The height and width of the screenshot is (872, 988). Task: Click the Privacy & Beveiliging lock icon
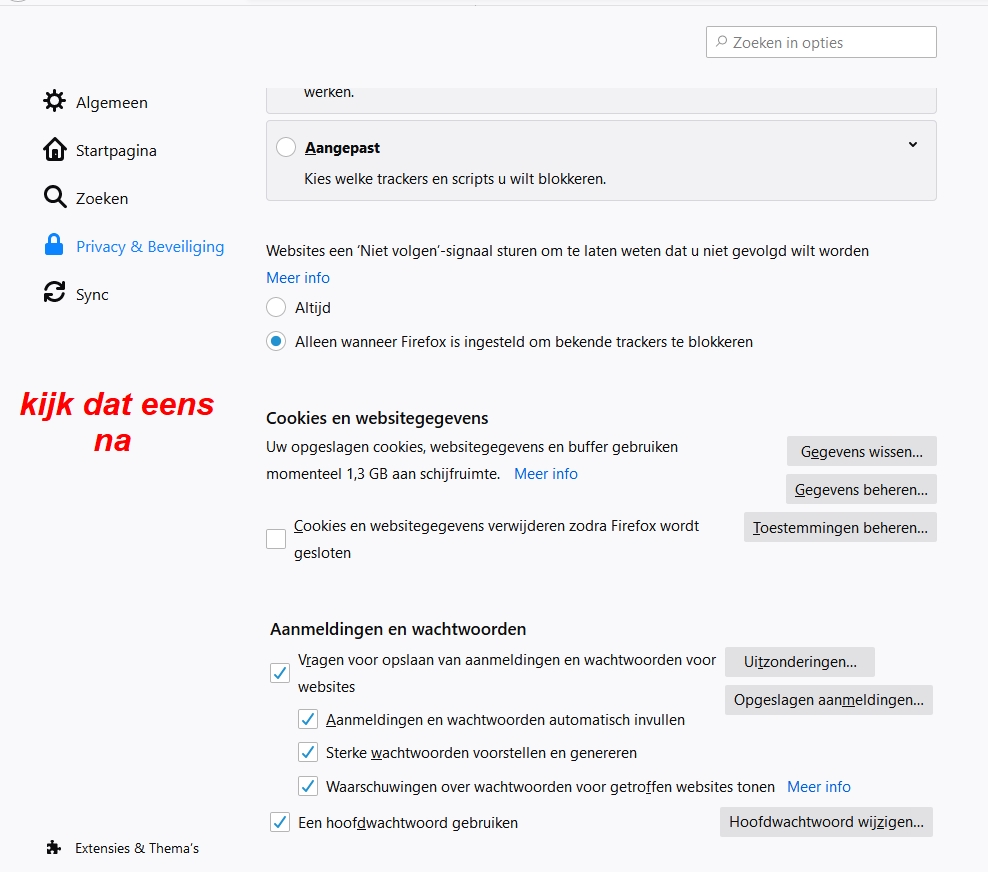coord(54,246)
